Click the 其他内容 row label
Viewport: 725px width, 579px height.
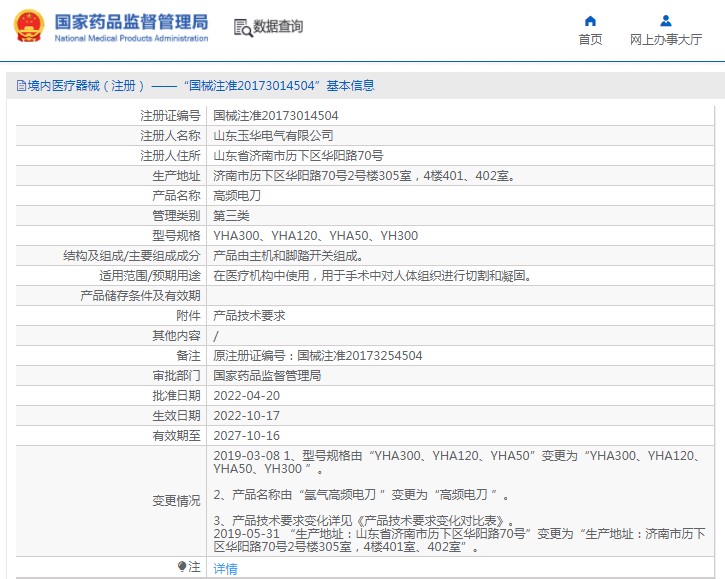(x=176, y=336)
